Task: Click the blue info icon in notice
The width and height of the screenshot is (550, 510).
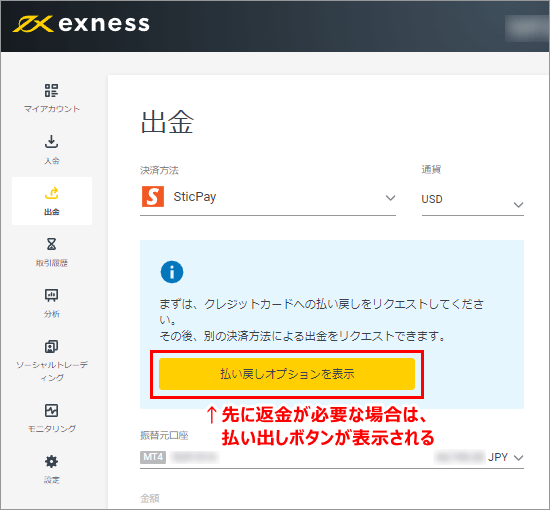Action: [172, 272]
